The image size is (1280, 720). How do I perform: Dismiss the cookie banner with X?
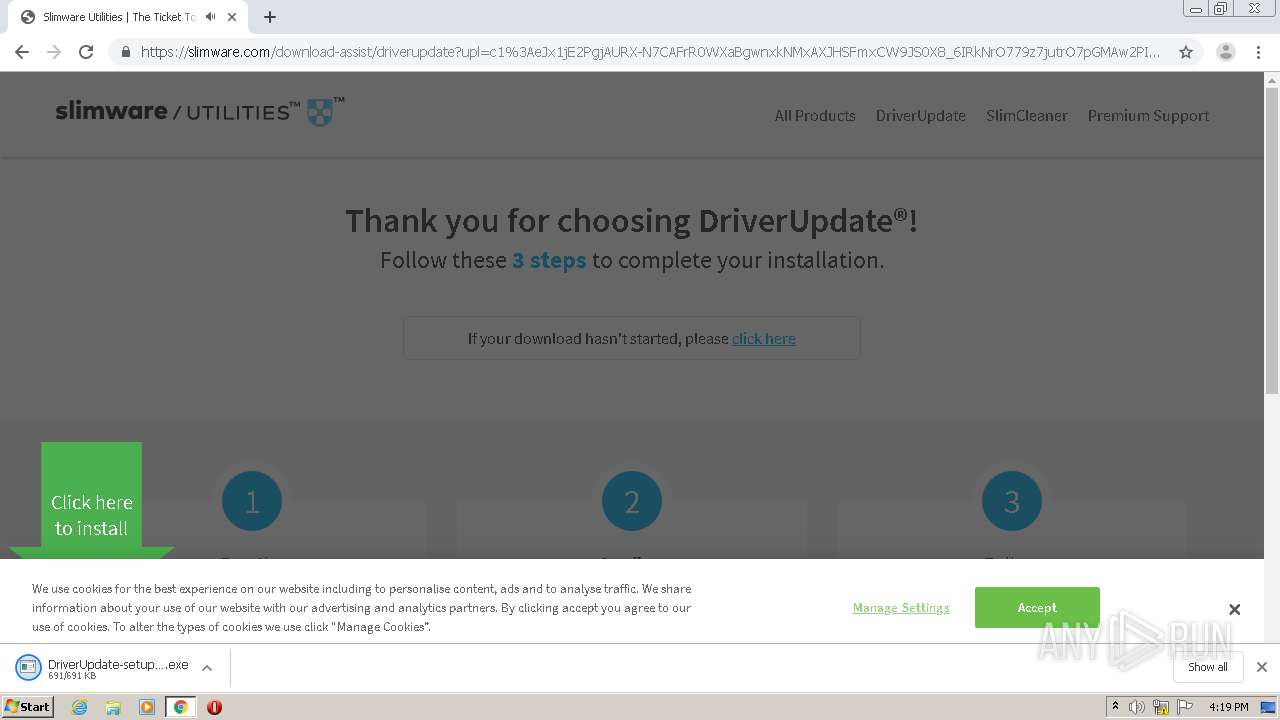pyautogui.click(x=1234, y=609)
